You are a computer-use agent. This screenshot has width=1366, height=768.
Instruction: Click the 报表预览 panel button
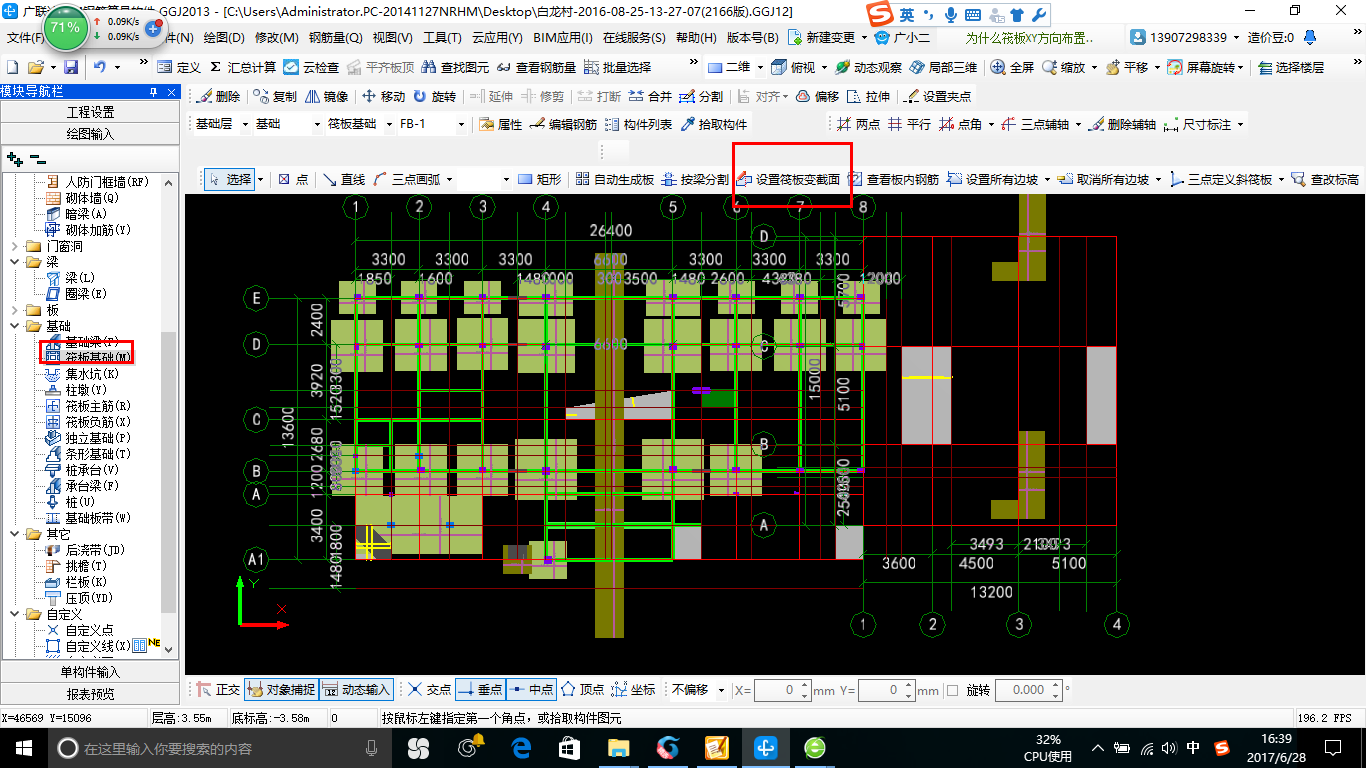coord(90,694)
